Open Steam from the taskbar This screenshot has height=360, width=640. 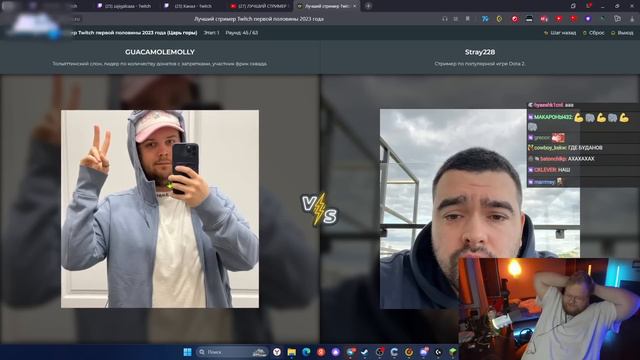pyautogui.click(x=364, y=352)
